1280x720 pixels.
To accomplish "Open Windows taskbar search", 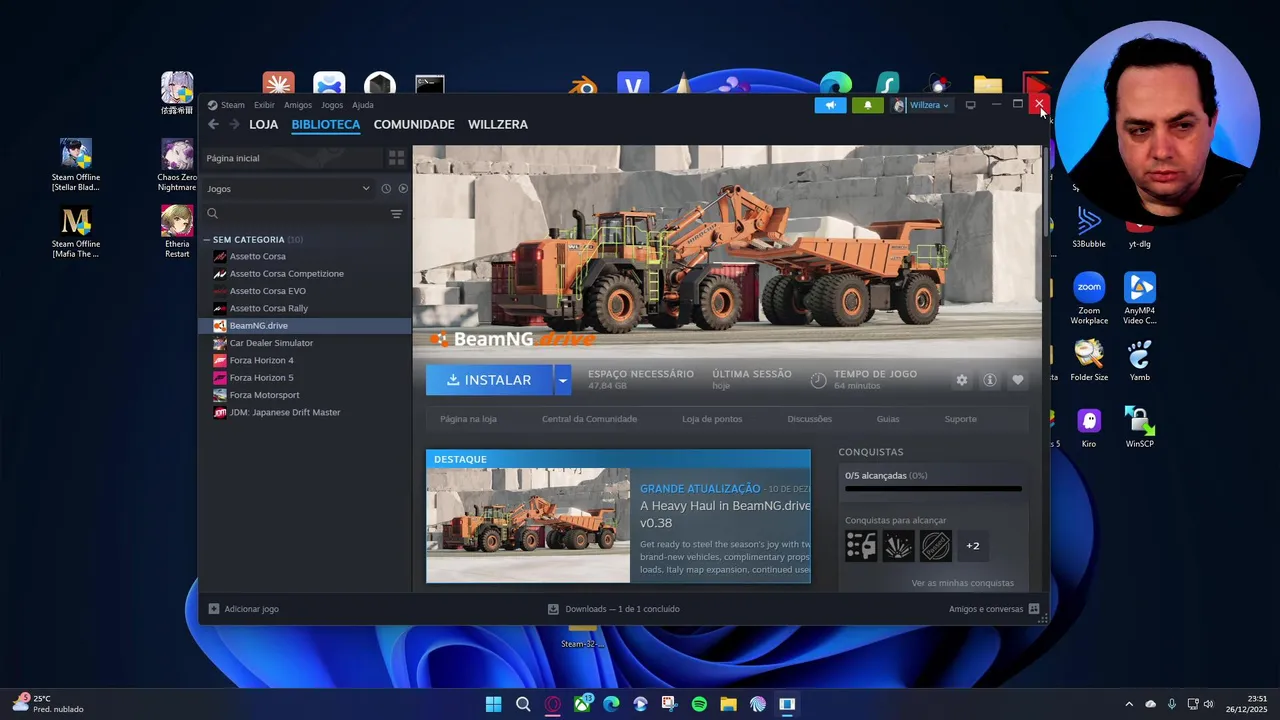I will [x=523, y=704].
